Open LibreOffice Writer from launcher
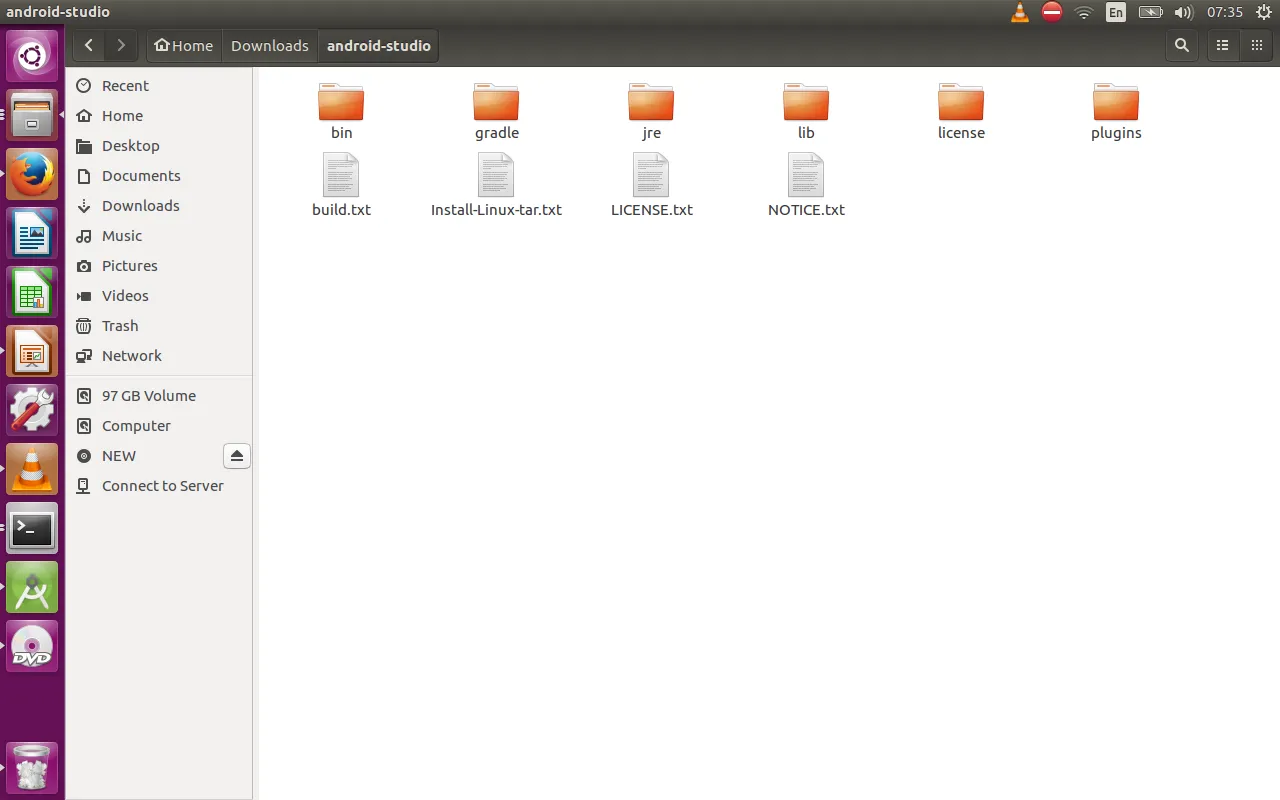1280x800 pixels. (x=32, y=234)
